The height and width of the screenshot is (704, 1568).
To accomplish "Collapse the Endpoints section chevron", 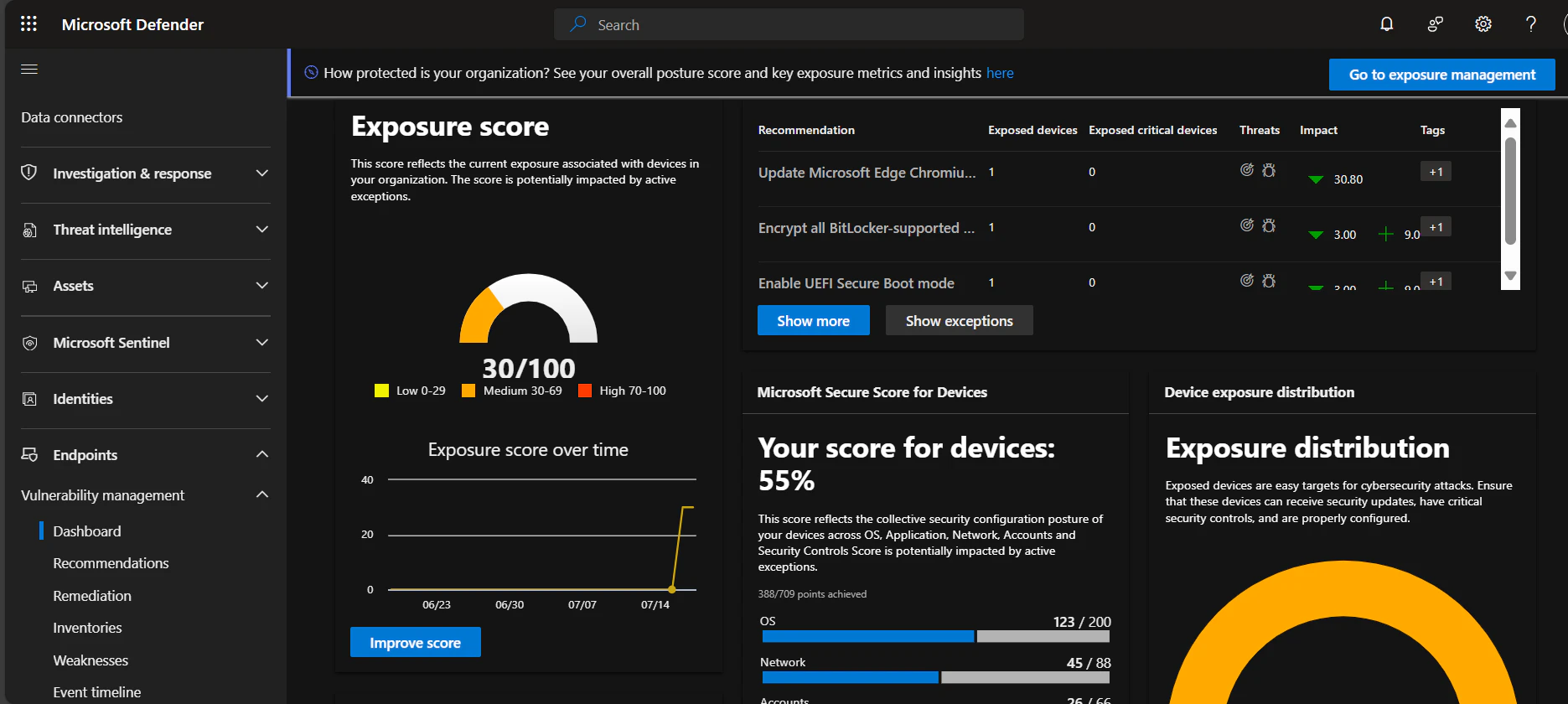I will click(262, 454).
